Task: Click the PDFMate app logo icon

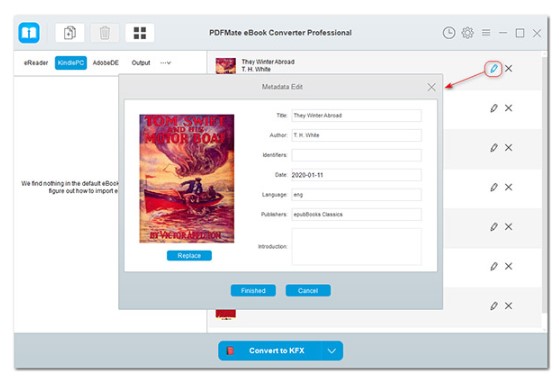Action: pos(29,33)
